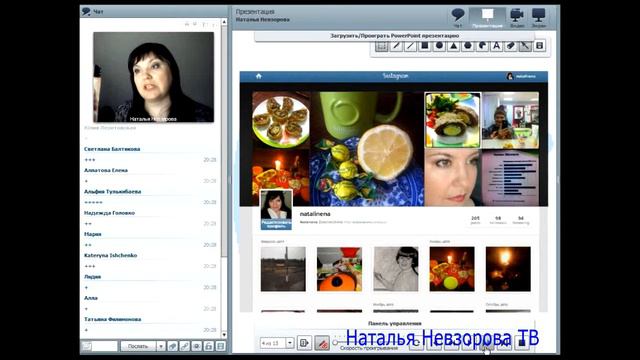Viewport: 640px width, 360px height.
Task: Click the single candle photo thumbnail
Action: click(x=508, y=269)
